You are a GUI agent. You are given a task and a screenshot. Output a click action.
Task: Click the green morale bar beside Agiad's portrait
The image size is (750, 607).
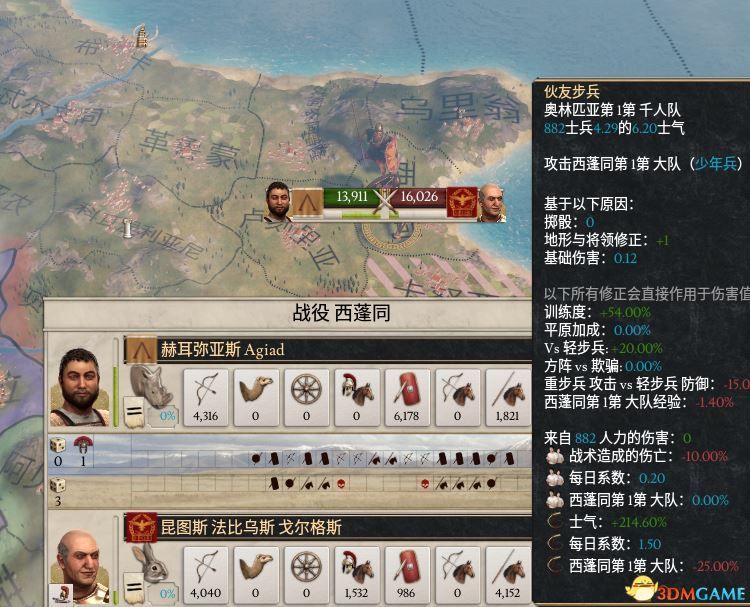point(116,383)
